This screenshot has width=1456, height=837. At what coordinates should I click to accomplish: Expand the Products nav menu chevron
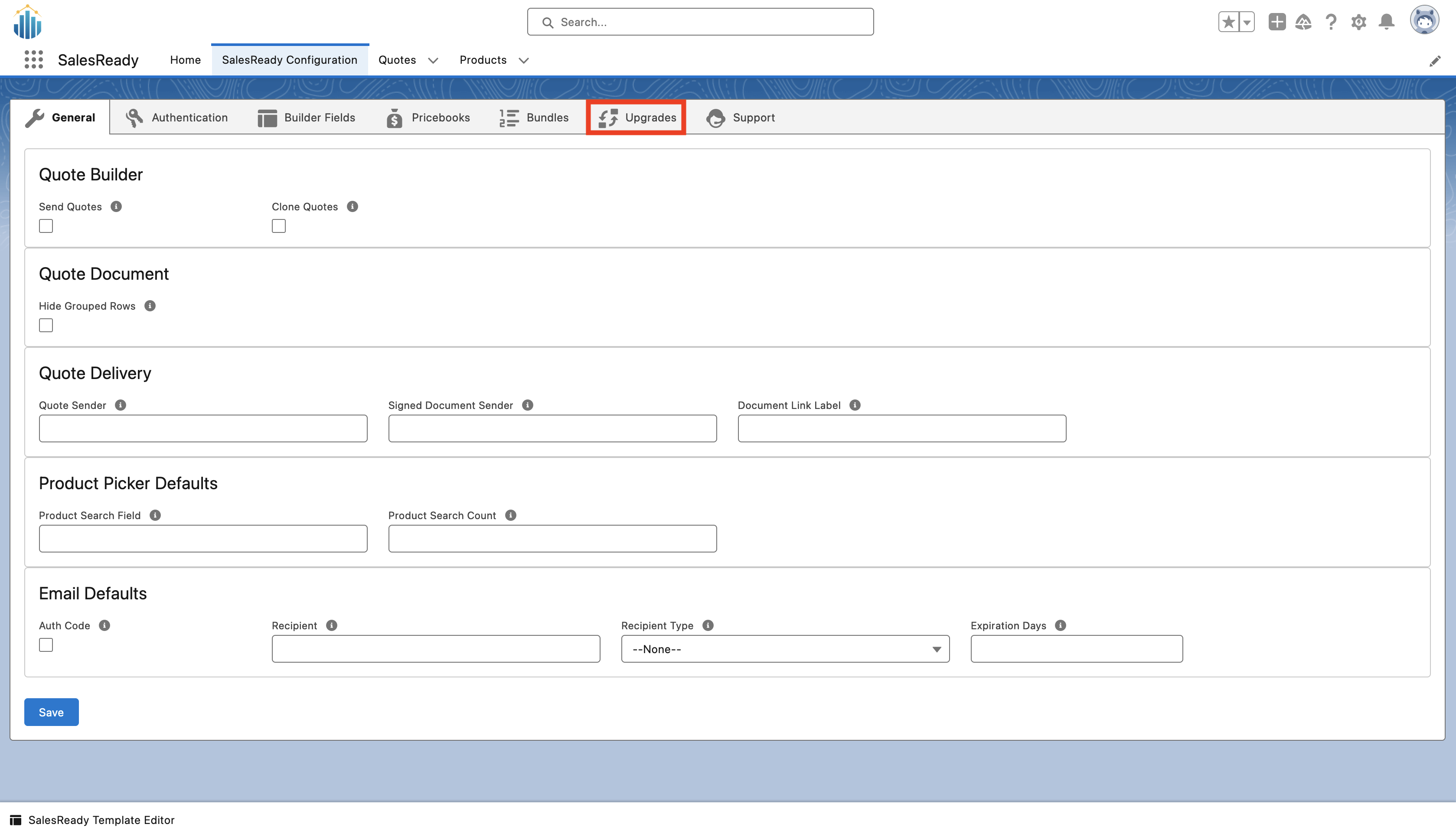pyautogui.click(x=523, y=60)
